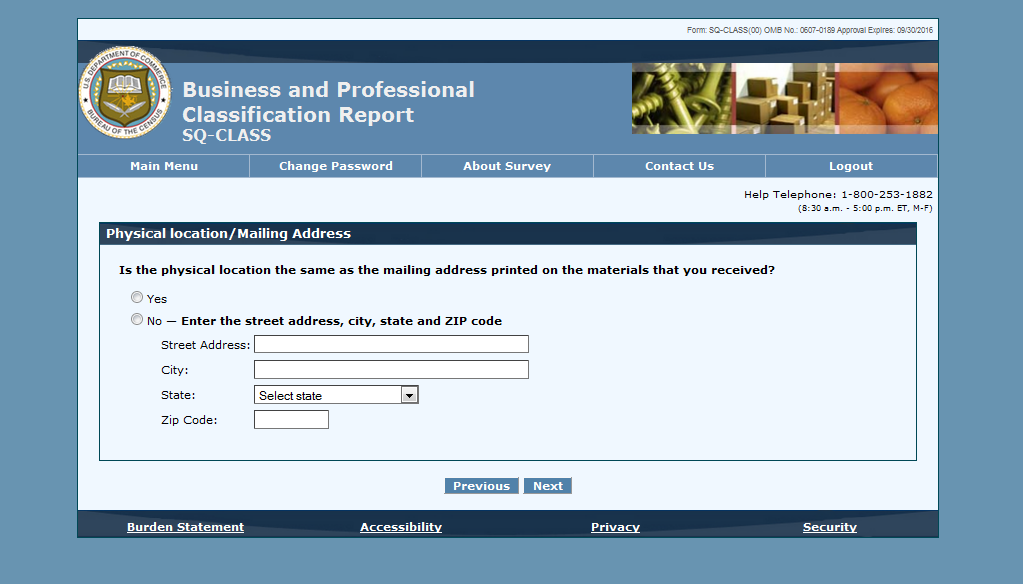Viewport: 1023px width, 584px height.
Task: Choose the No radio option
Action: pyautogui.click(x=137, y=320)
